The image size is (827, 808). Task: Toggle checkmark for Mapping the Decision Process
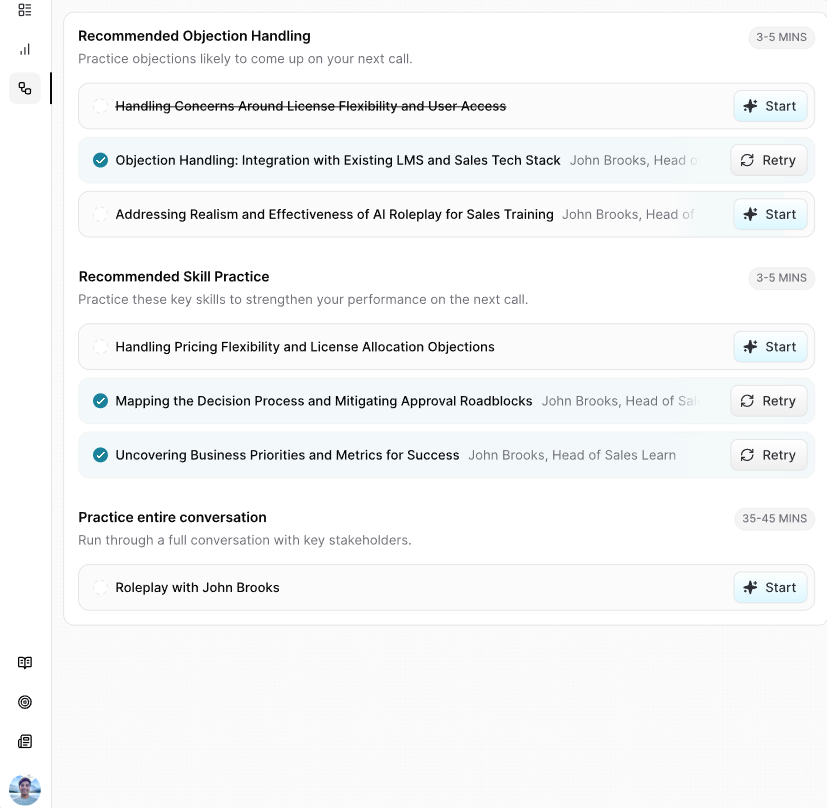point(100,401)
